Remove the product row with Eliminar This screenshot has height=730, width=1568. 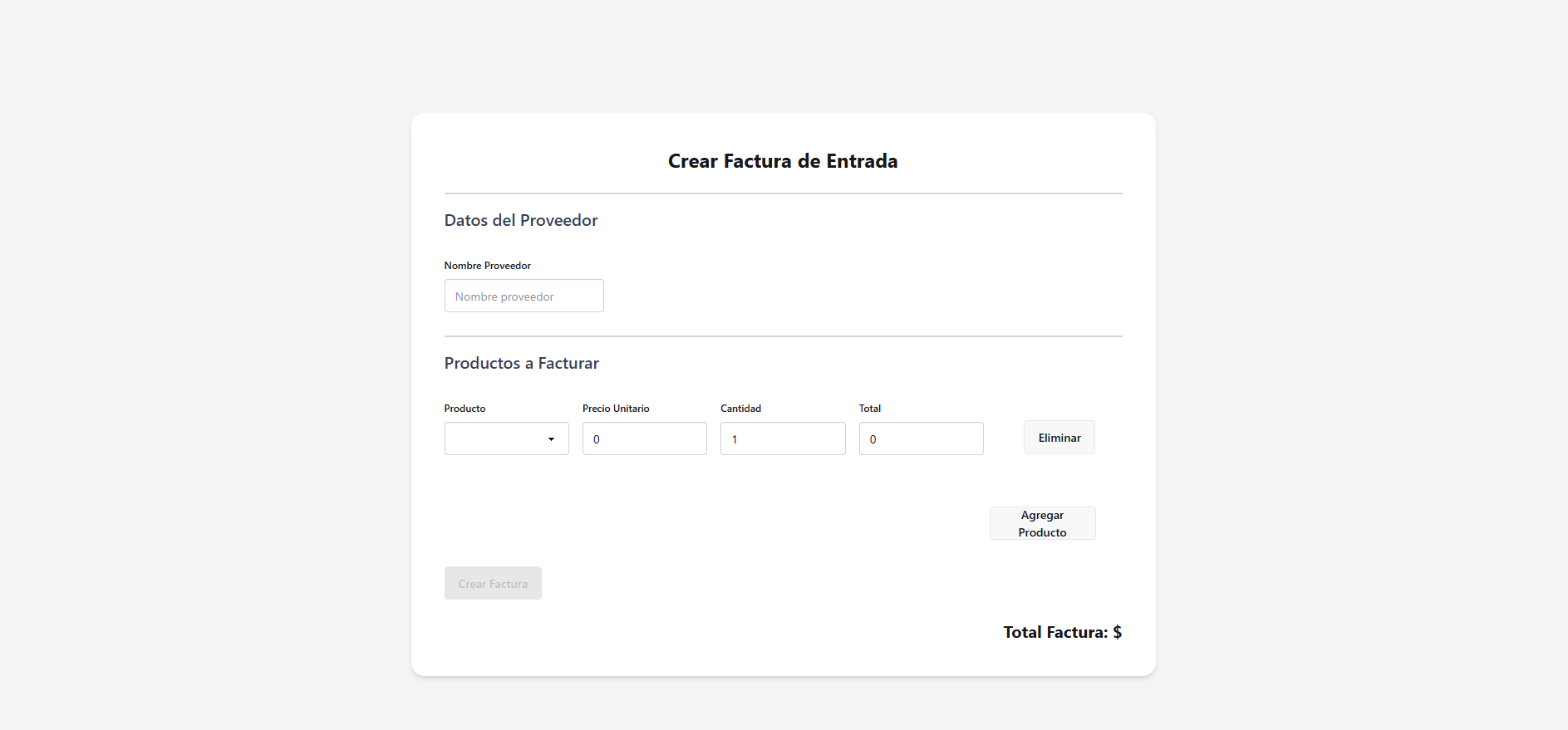1059,438
